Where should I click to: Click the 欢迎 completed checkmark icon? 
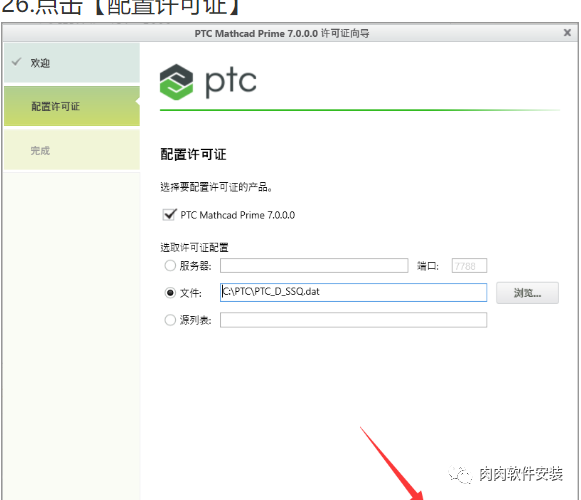17,62
